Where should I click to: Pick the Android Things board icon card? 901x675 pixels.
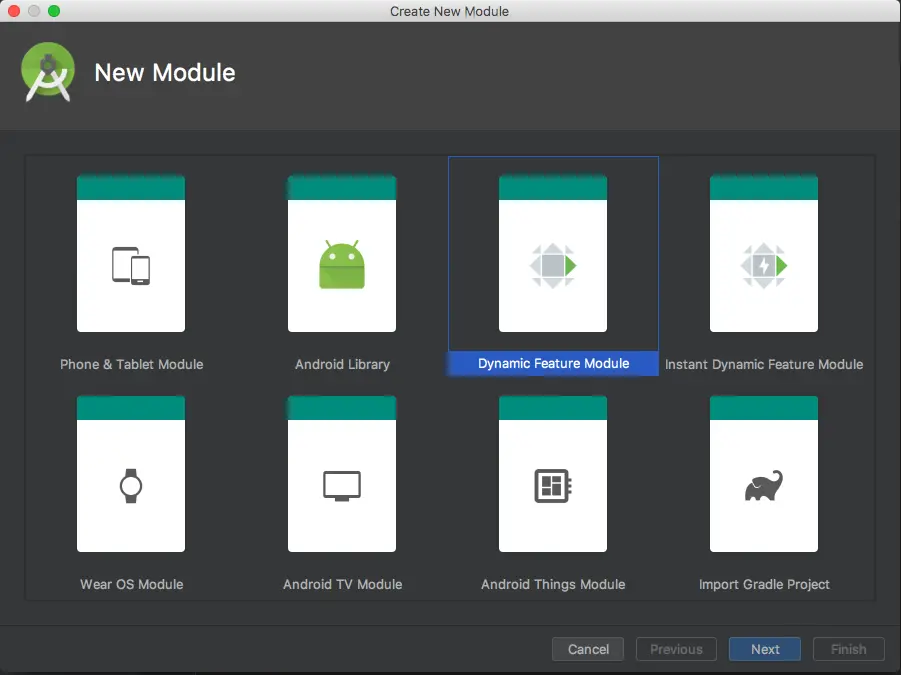553,474
